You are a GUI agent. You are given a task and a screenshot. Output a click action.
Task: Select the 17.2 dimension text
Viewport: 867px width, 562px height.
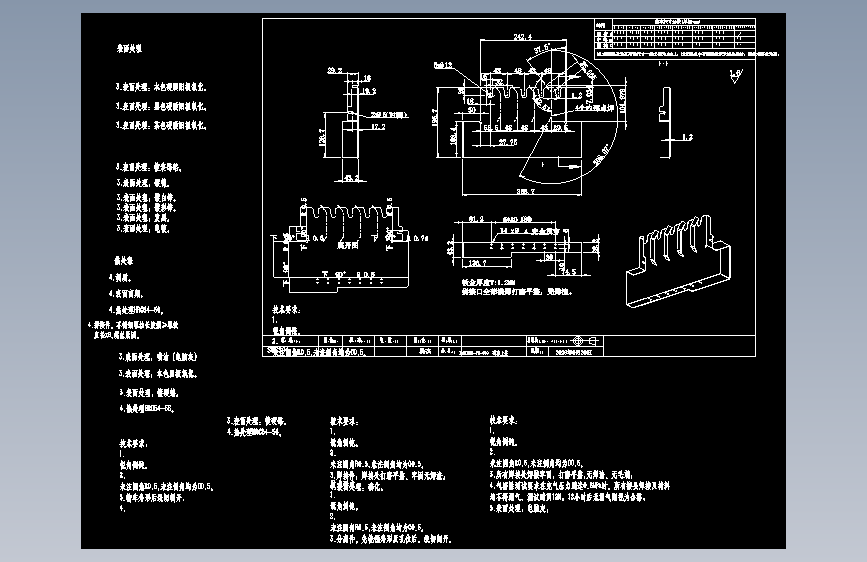pyautogui.click(x=378, y=127)
